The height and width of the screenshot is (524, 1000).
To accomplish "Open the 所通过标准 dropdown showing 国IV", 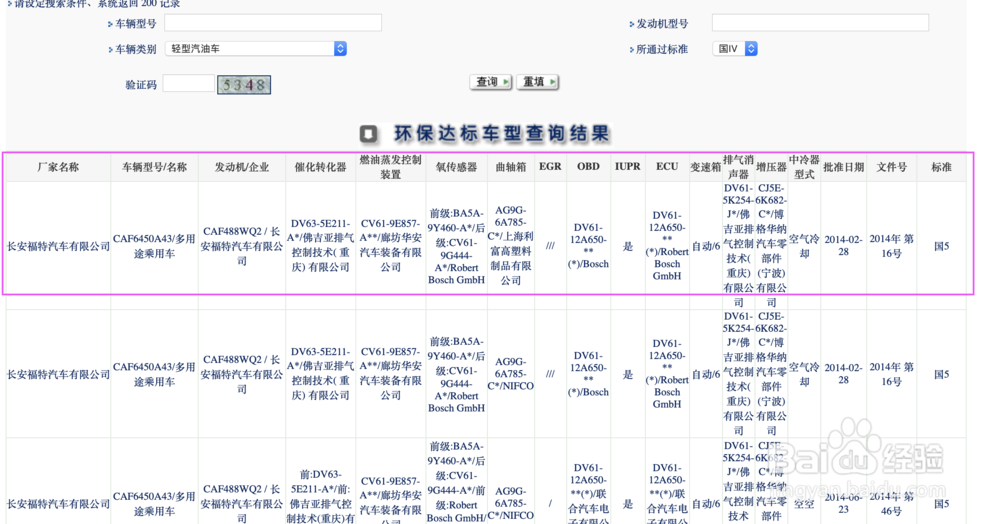I will tap(735, 48).
